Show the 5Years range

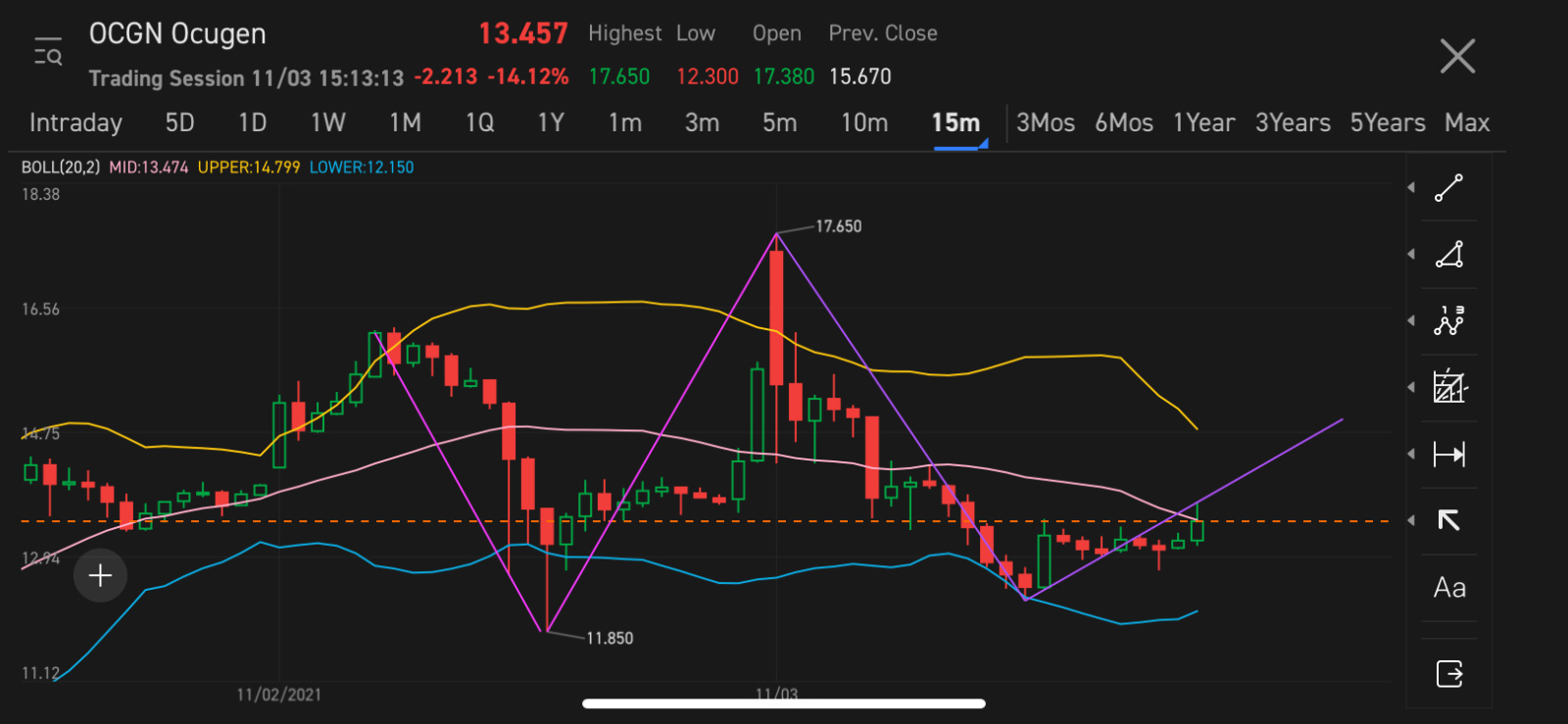(x=1388, y=122)
